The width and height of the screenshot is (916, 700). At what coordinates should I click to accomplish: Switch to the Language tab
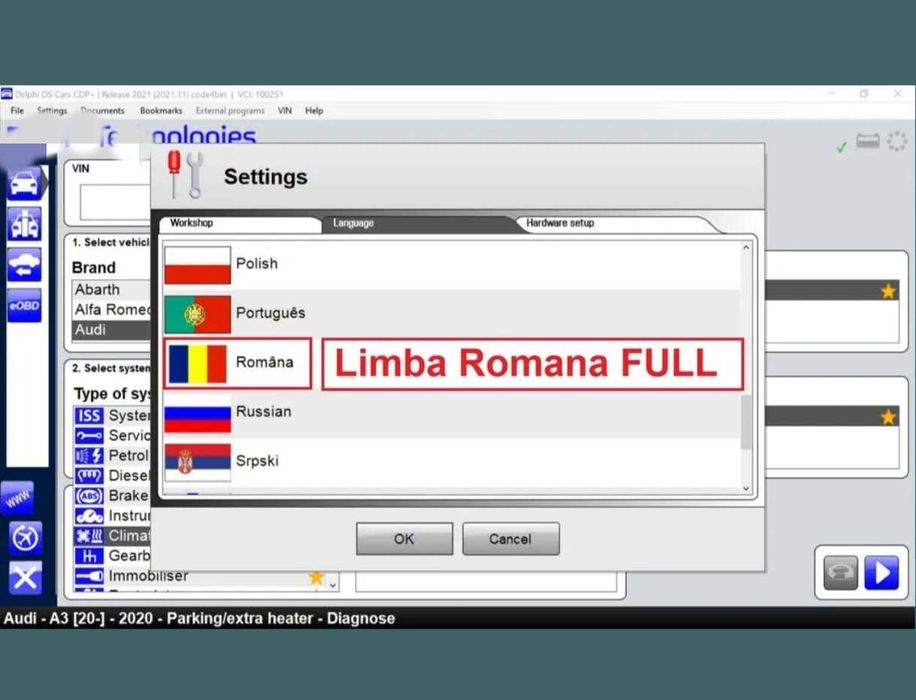418,224
